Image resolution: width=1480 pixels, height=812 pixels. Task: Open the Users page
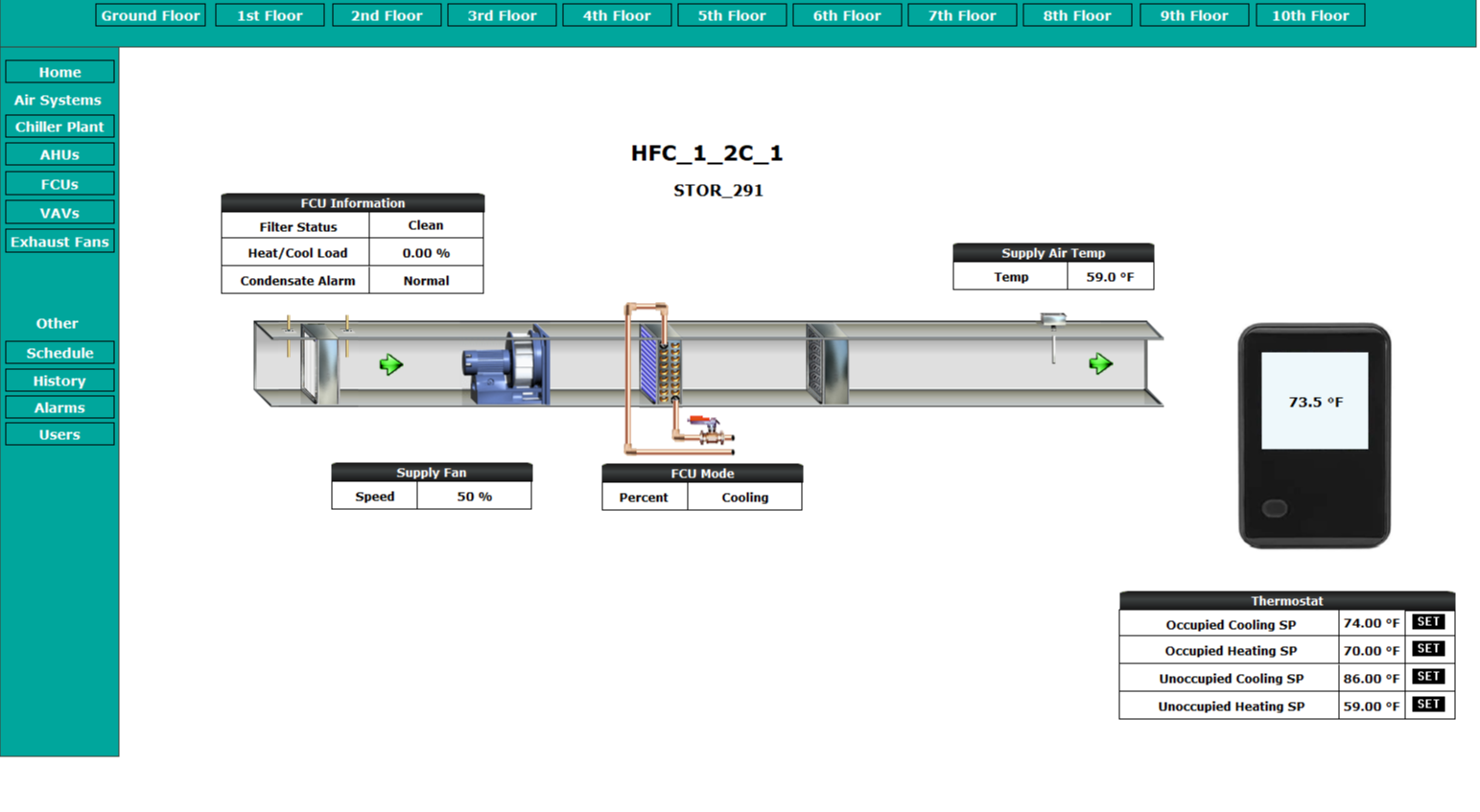tap(59, 434)
